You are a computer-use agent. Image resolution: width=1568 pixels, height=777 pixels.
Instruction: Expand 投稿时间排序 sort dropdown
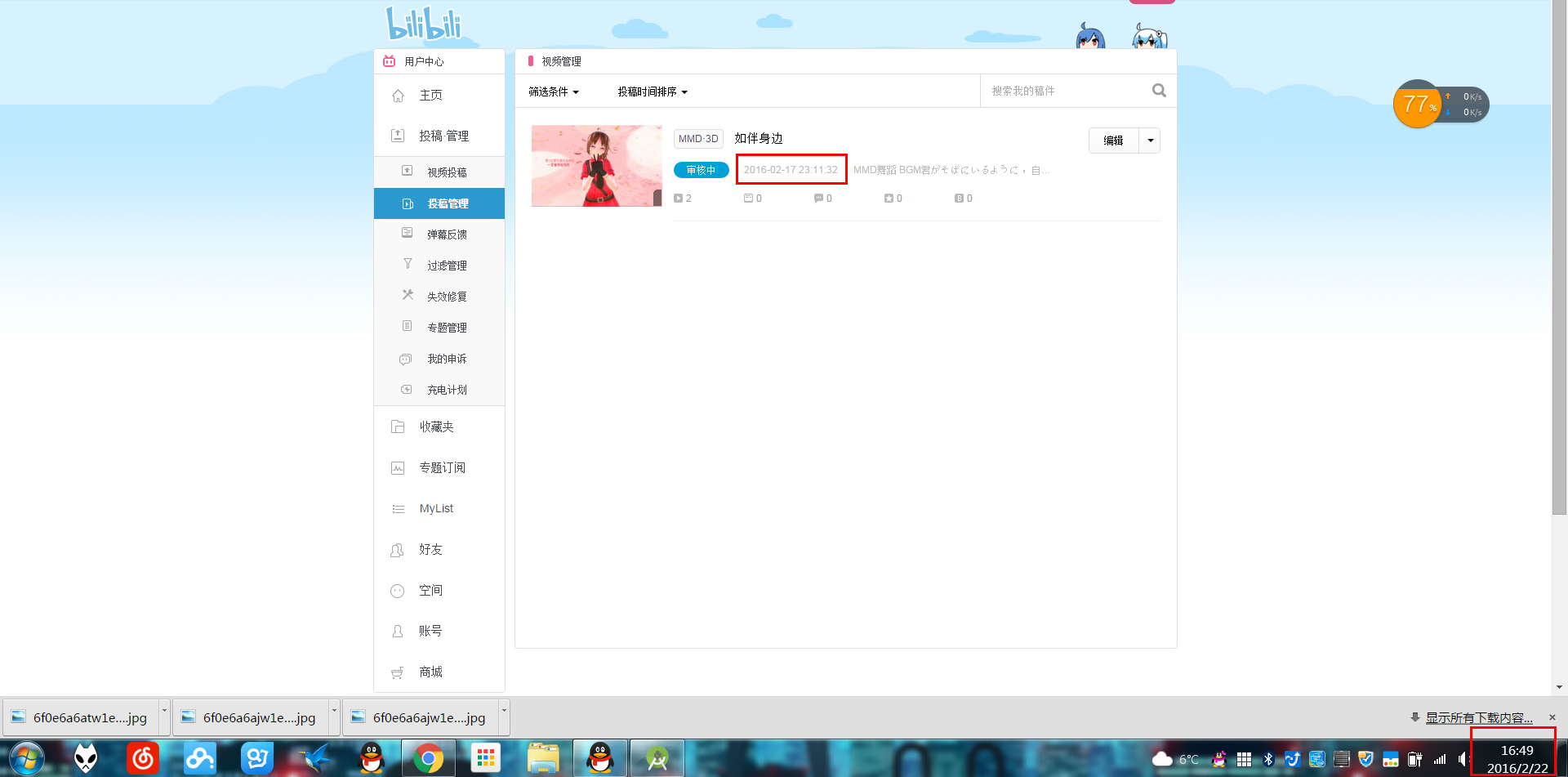pos(652,92)
